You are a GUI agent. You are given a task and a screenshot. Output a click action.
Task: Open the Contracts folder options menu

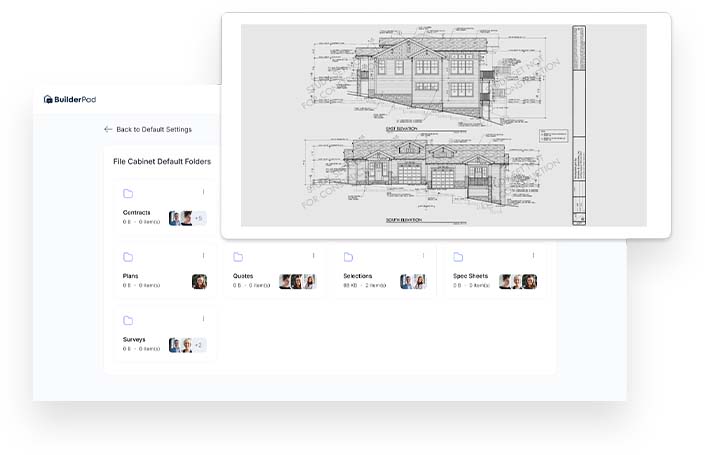(x=203, y=193)
